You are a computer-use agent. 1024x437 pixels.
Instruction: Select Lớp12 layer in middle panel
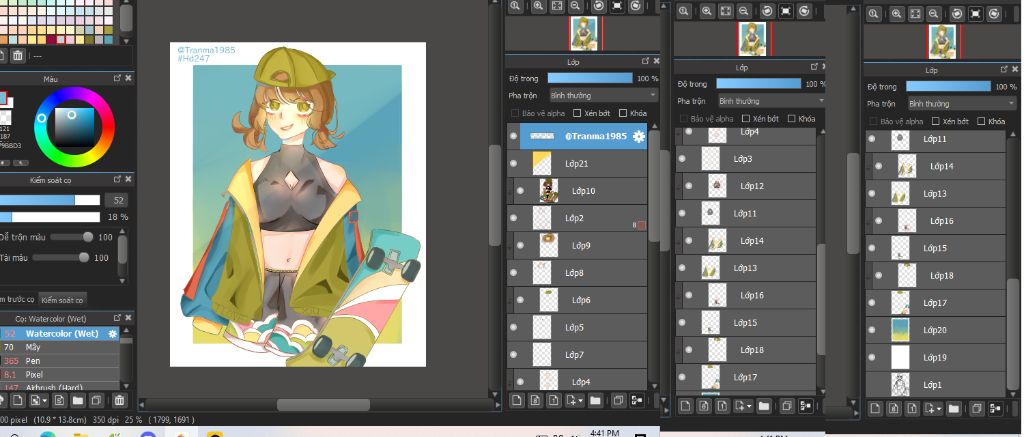pyautogui.click(x=746, y=186)
